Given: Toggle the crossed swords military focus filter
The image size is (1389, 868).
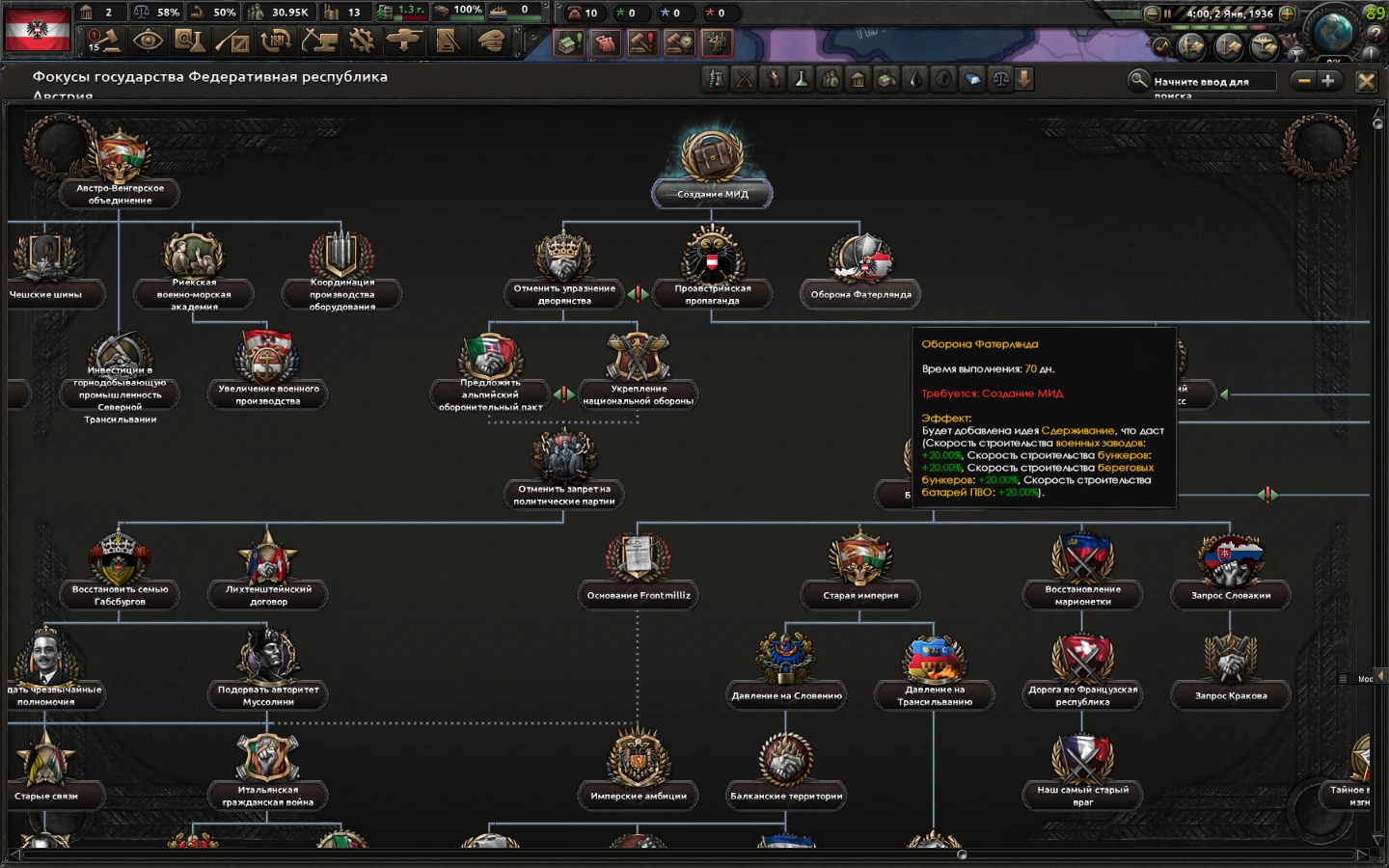Looking at the screenshot, I should click(745, 80).
